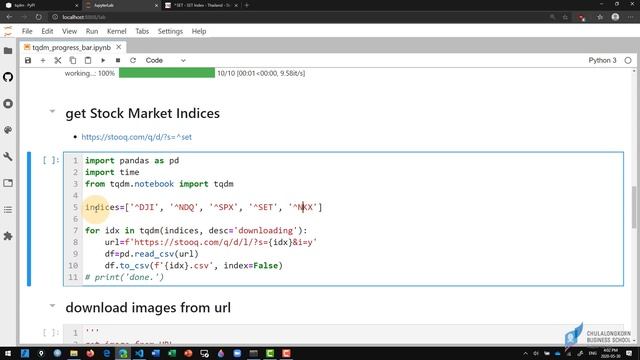Open the stooq.com ^set link

[136, 137]
